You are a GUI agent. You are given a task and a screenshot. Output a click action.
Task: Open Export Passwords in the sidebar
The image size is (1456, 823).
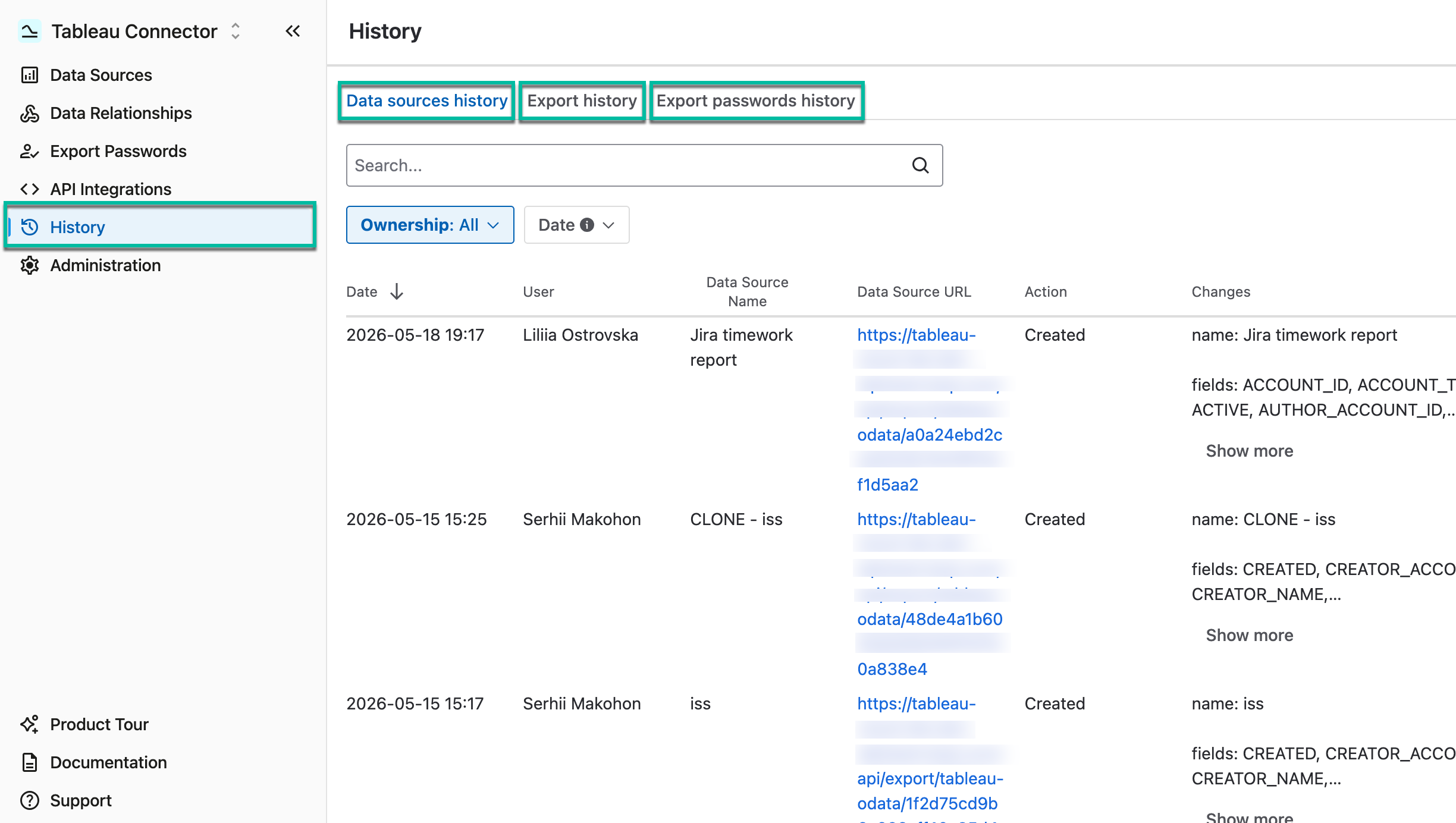point(118,151)
